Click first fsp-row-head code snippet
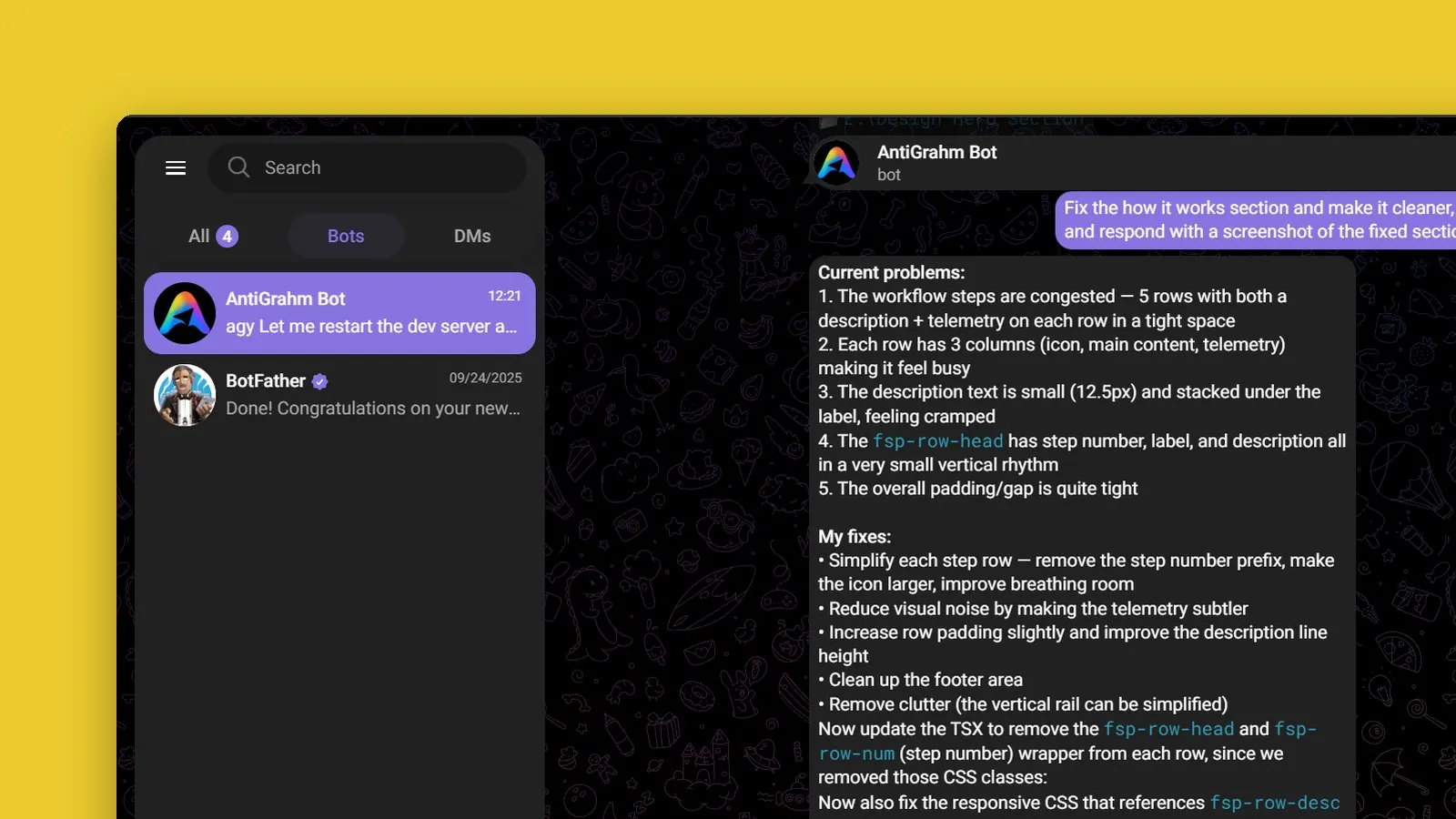1456x819 pixels. click(937, 441)
